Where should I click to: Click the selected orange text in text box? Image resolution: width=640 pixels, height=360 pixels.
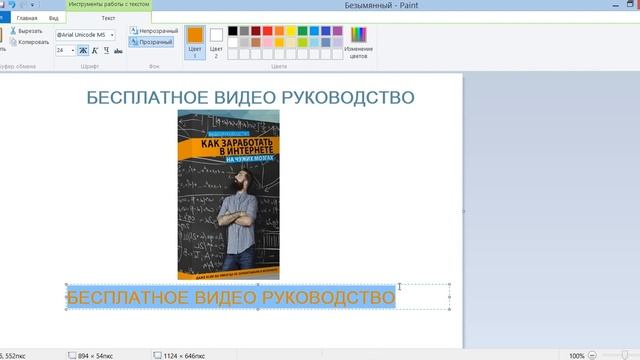231,297
